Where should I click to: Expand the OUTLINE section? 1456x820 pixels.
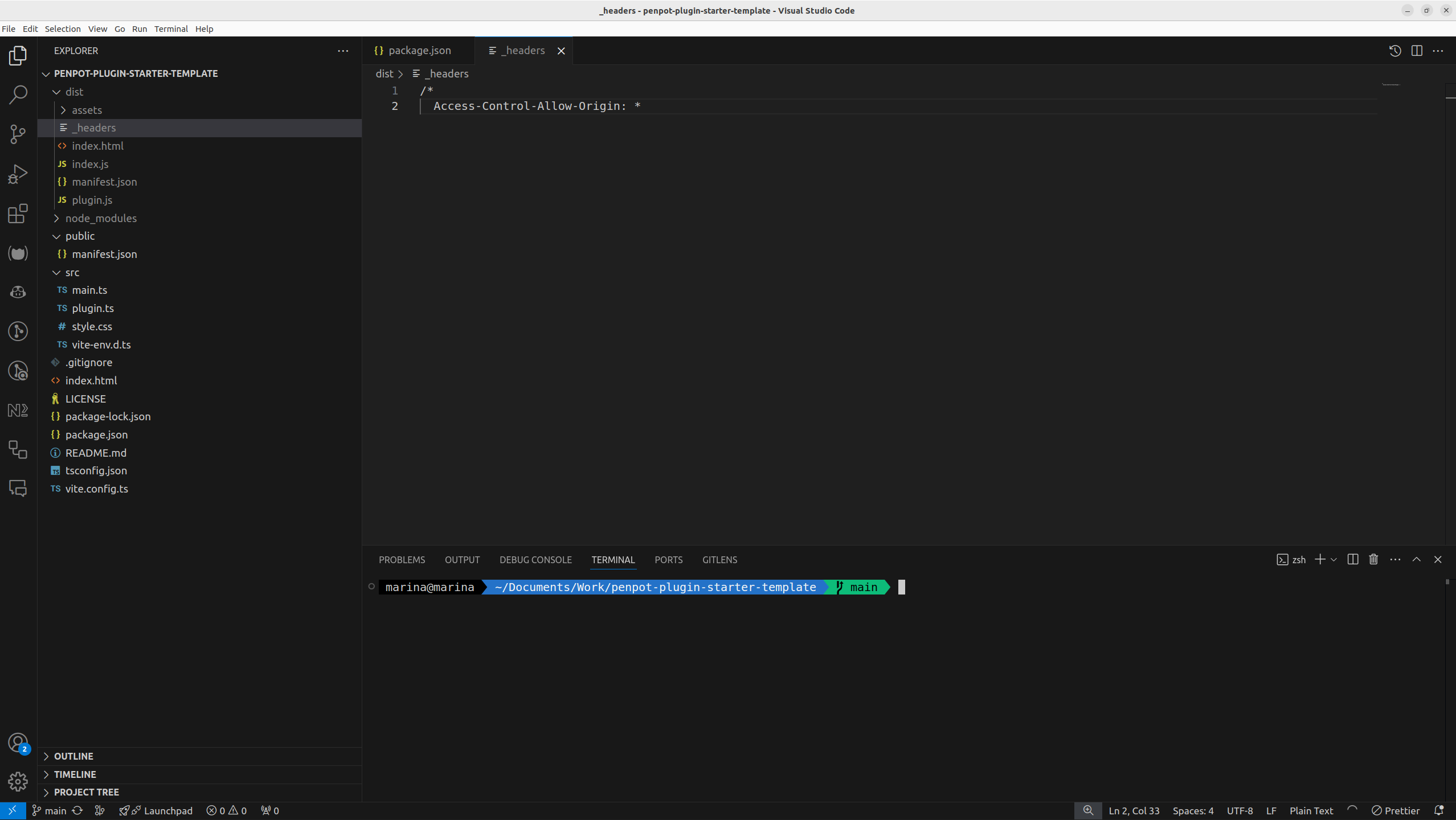click(x=73, y=756)
